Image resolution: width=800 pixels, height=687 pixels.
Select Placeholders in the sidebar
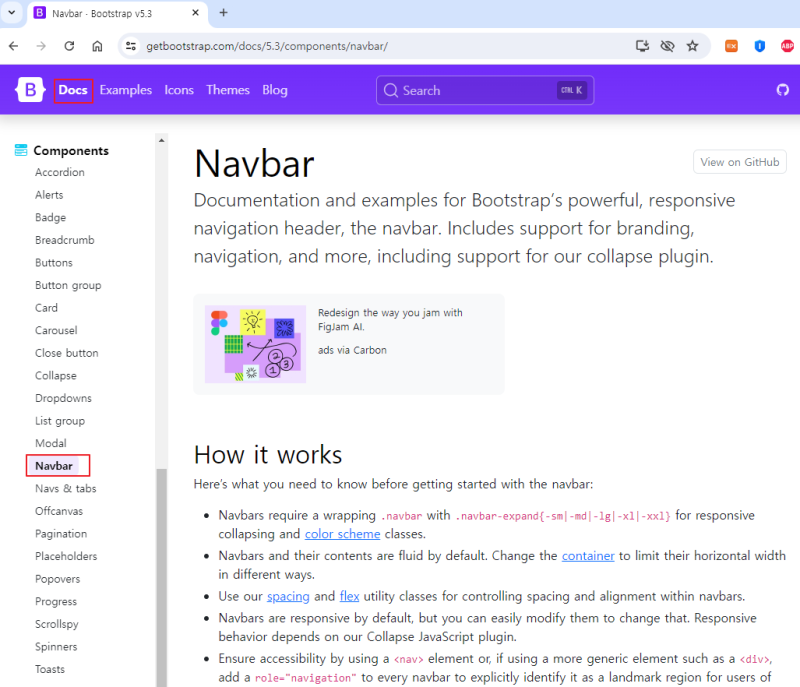click(x=66, y=556)
